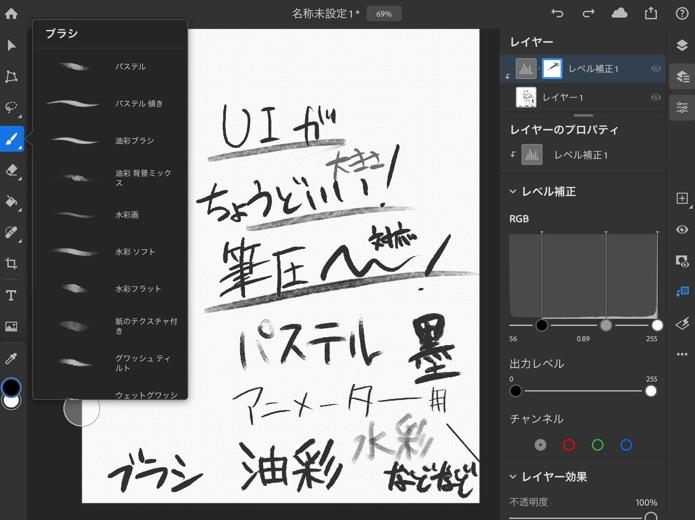Select the red channel radio button
Screen dimensions: 695x520
(x=569, y=445)
